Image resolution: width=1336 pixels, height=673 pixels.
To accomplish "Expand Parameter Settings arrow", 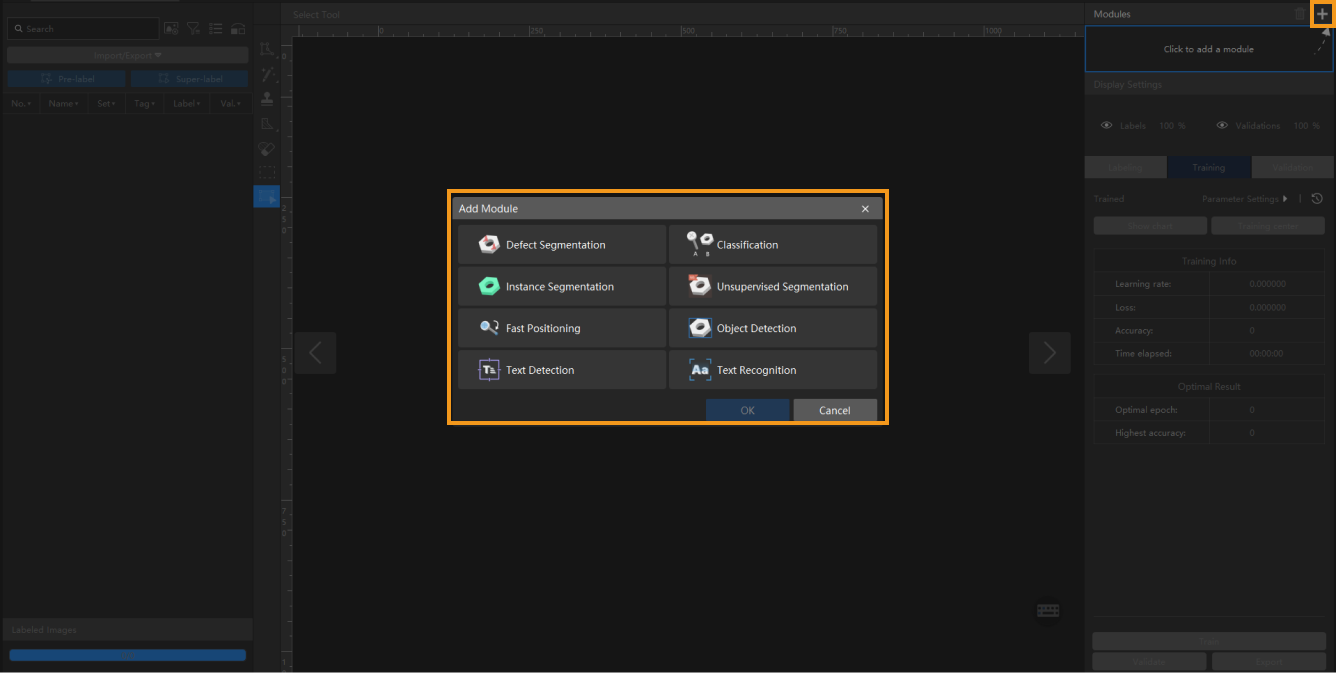I will click(x=1285, y=199).
